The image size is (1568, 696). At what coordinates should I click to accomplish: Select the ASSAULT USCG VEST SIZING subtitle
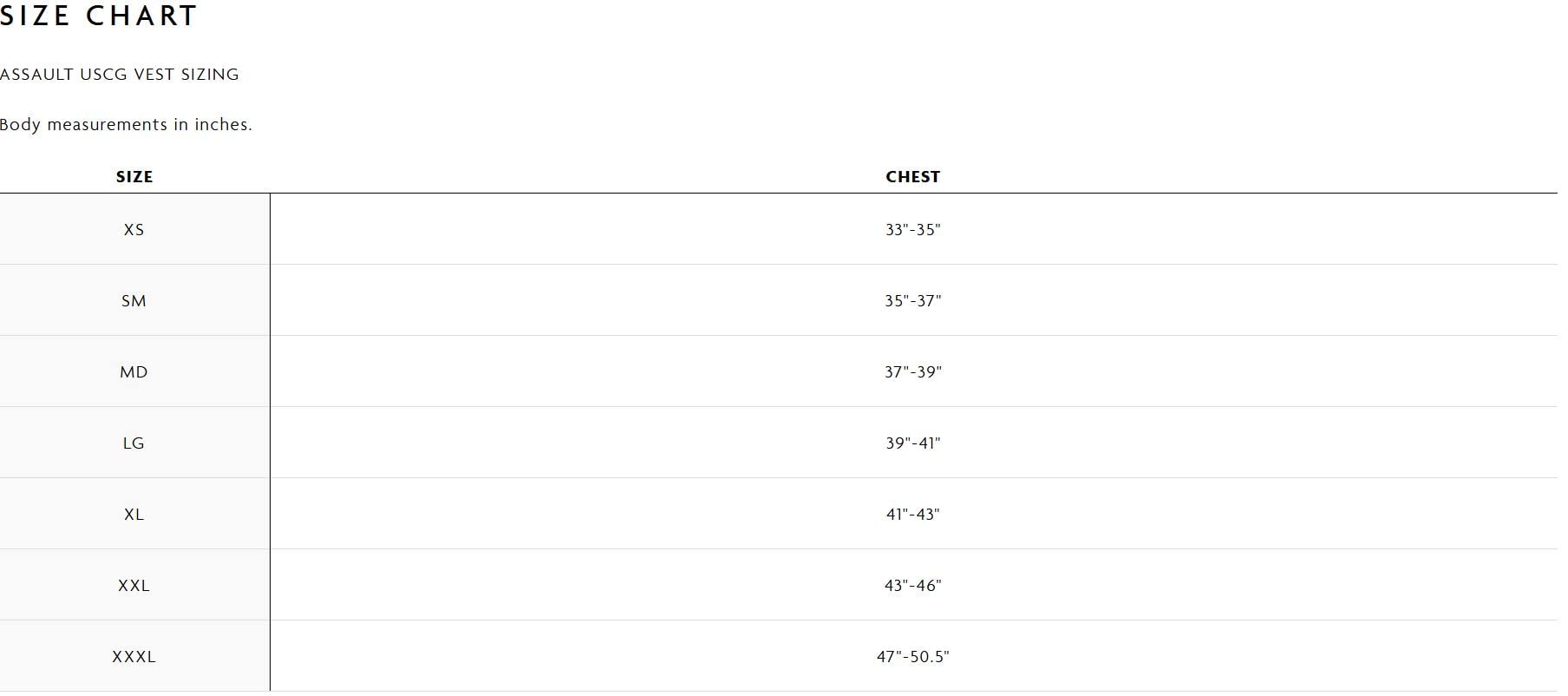[120, 75]
